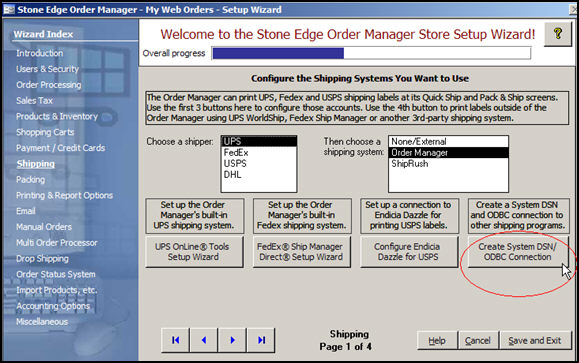
Task: Click Configure Endicia Dazzle for USPS
Action: [409, 252]
